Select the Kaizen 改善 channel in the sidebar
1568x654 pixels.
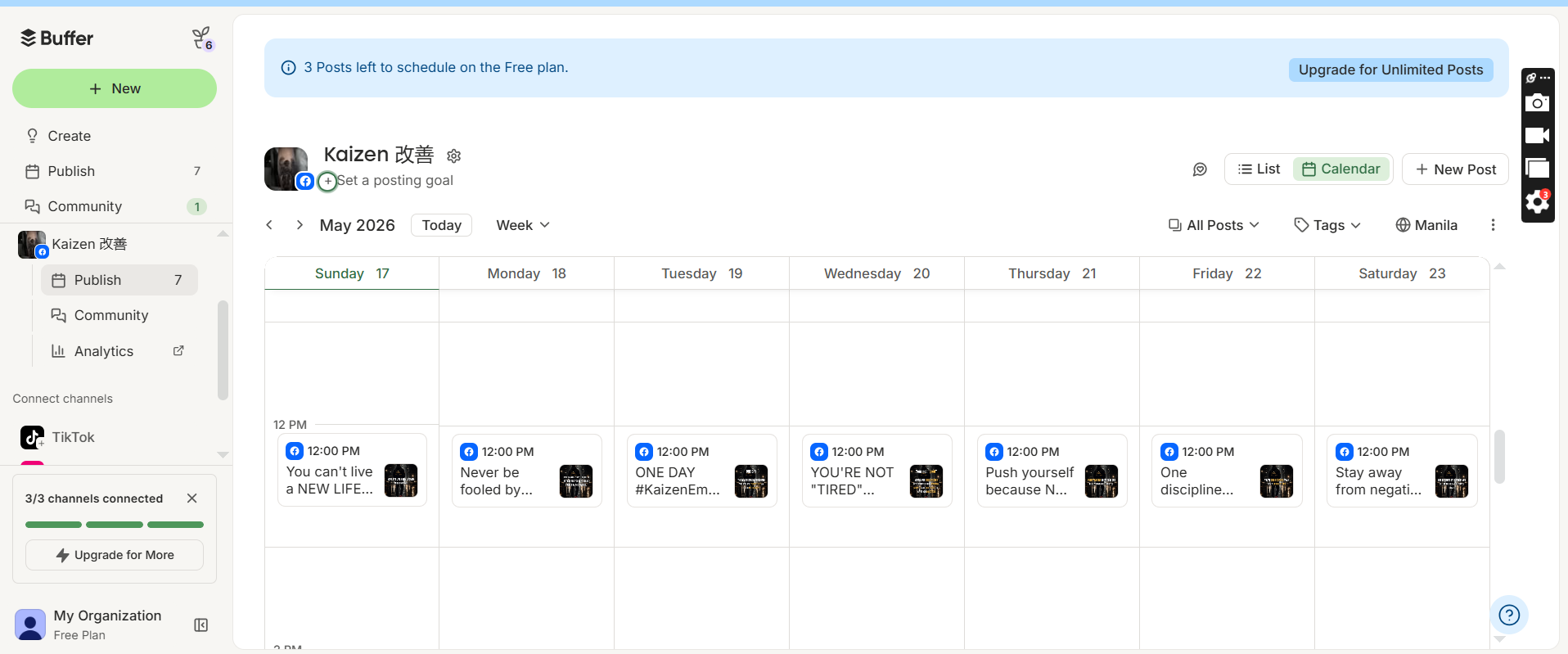(90, 244)
